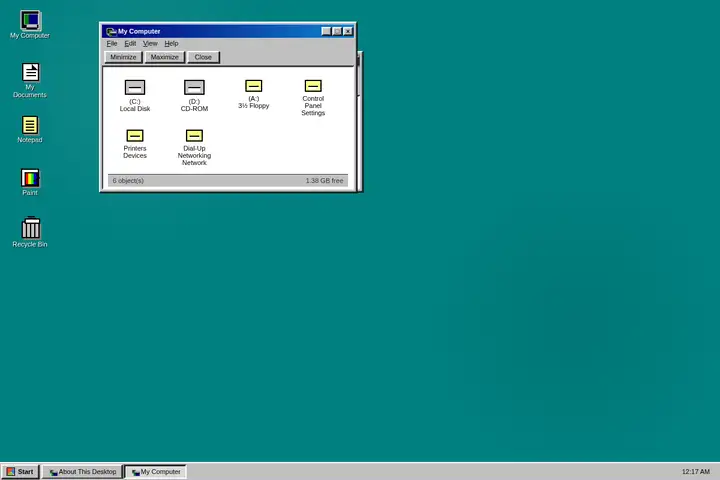
Task: Click the Close toolbar button
Action: tap(203, 57)
